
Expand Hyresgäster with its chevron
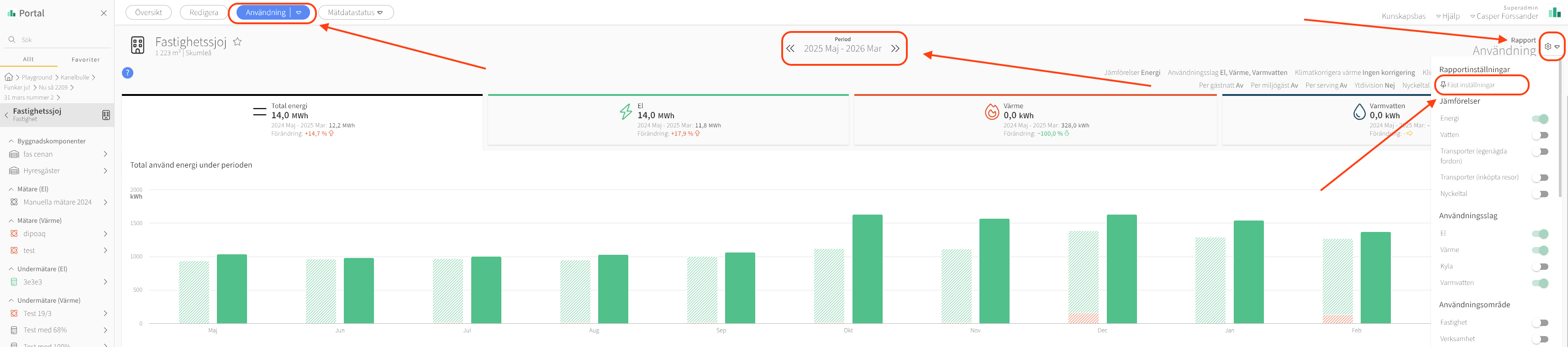[105, 171]
